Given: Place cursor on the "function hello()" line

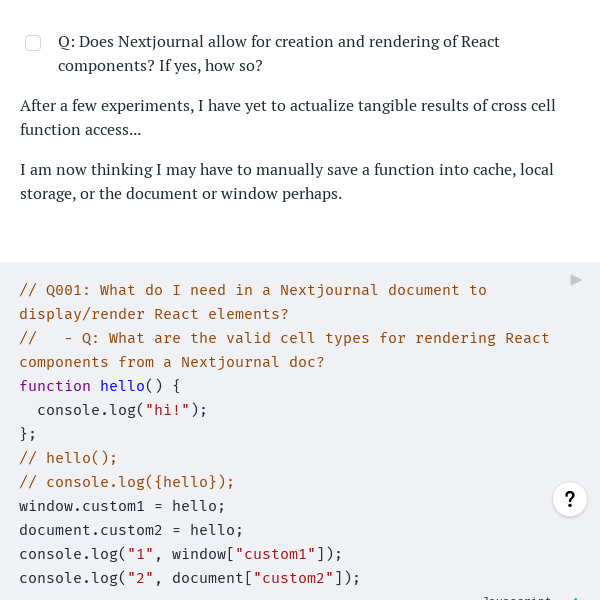Looking at the screenshot, I should pyautogui.click(x=99, y=386).
